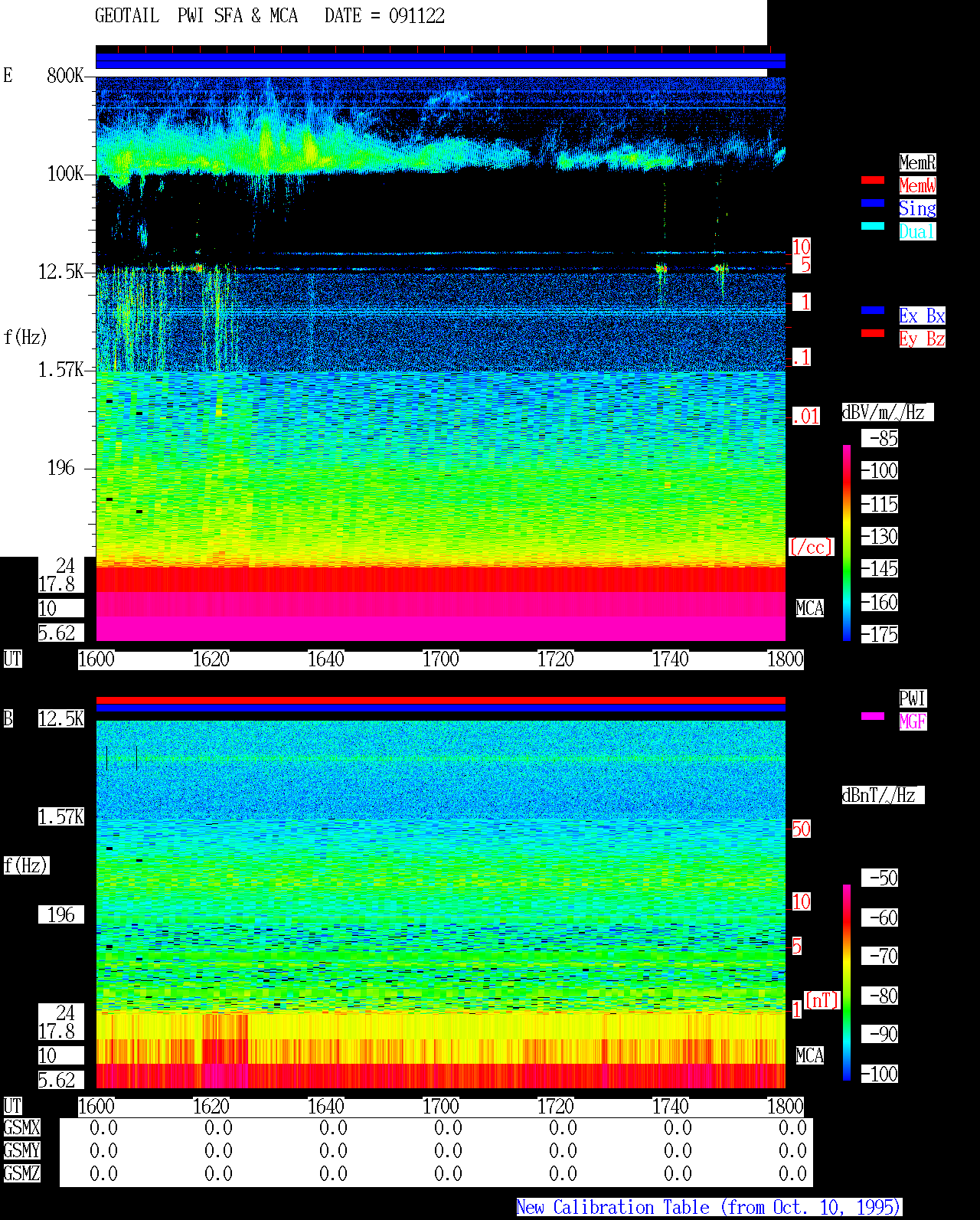
Task: Click the [/cc] density axis label
Action: (811, 548)
